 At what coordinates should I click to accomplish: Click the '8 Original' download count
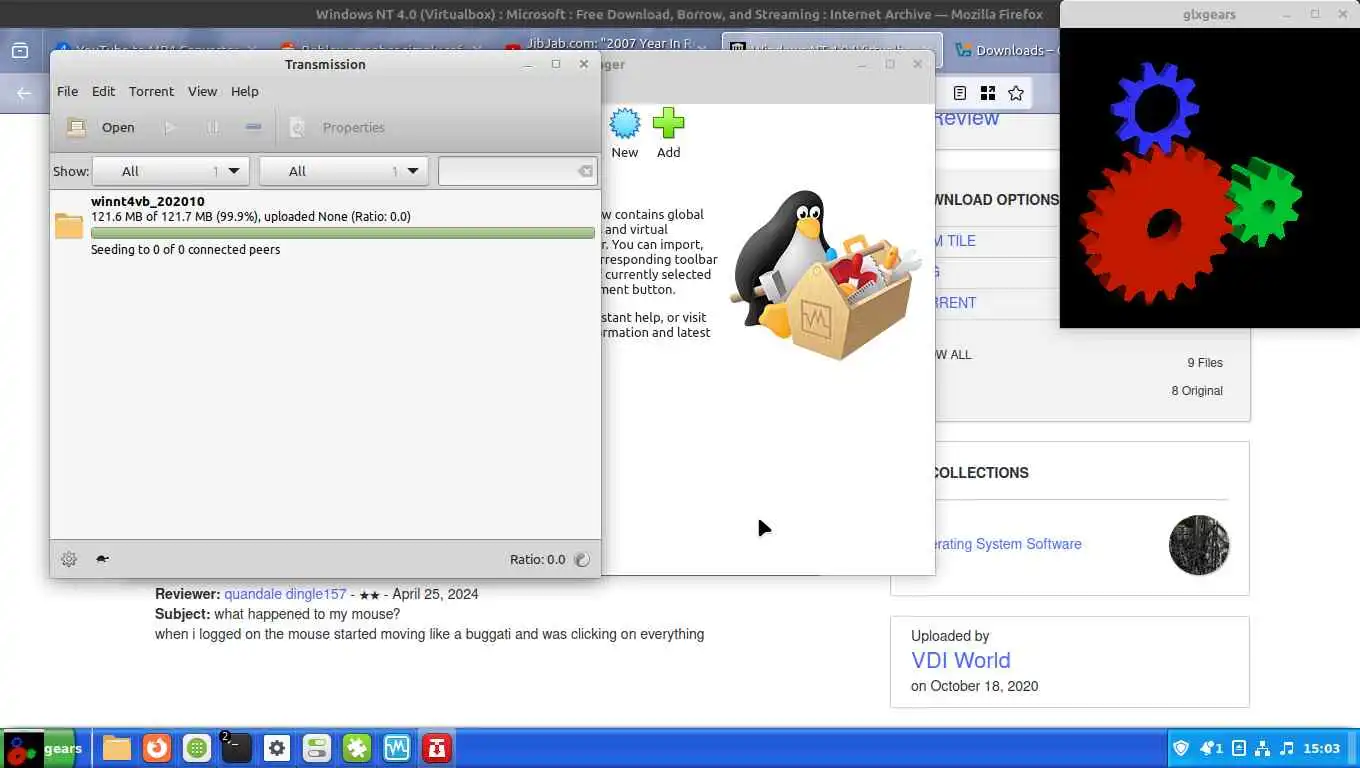[1197, 391]
